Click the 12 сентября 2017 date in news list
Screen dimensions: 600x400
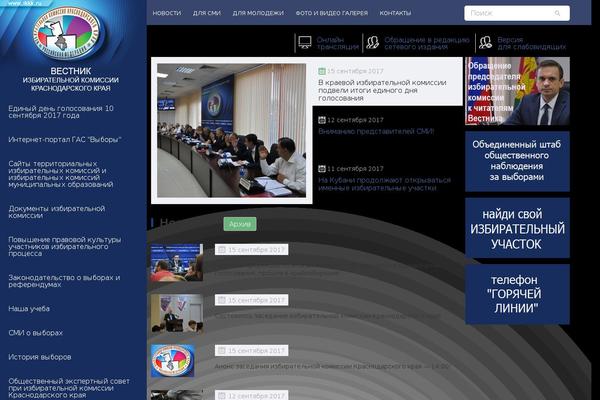click(x=256, y=395)
